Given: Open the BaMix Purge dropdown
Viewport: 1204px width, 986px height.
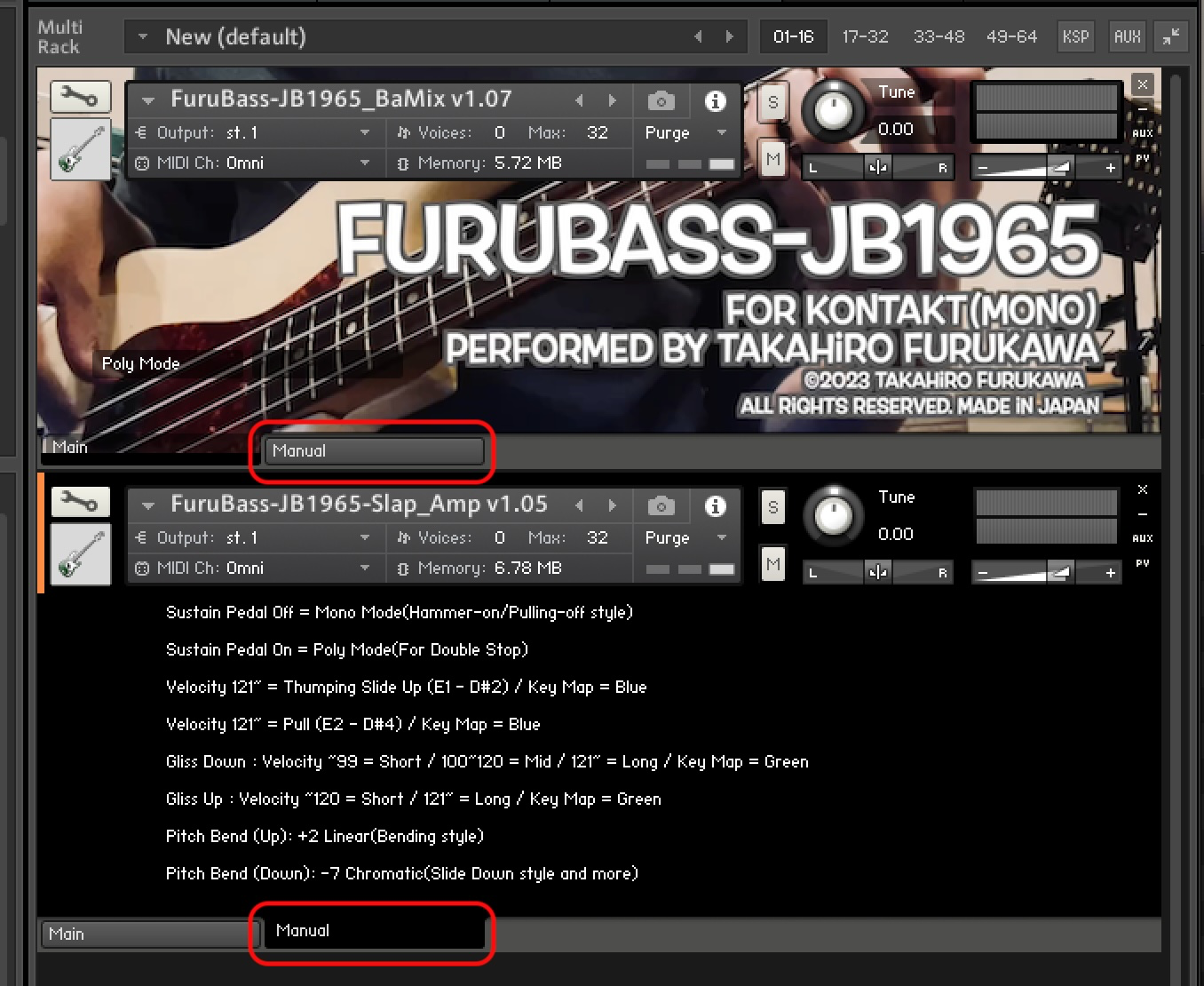Looking at the screenshot, I should pos(722,132).
